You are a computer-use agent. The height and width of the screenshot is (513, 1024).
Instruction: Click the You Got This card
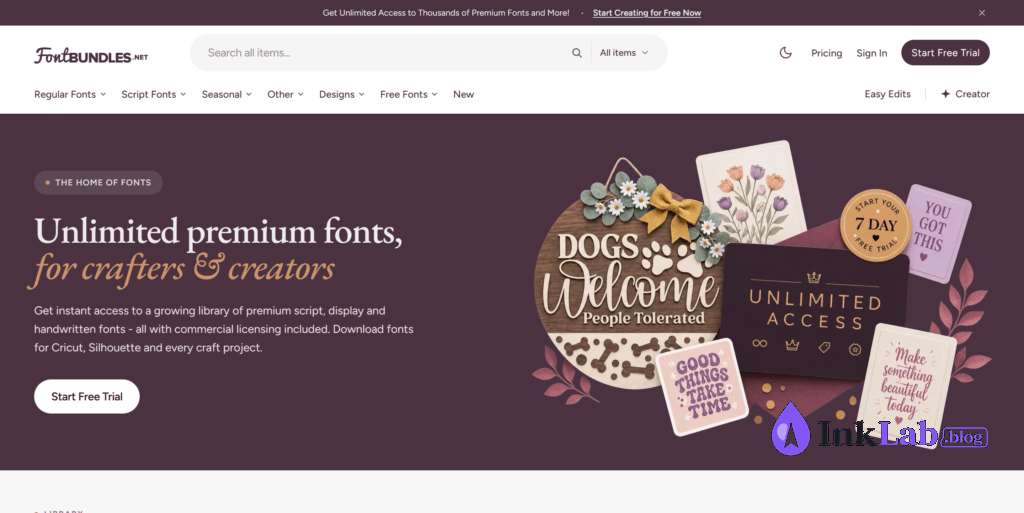(x=938, y=233)
